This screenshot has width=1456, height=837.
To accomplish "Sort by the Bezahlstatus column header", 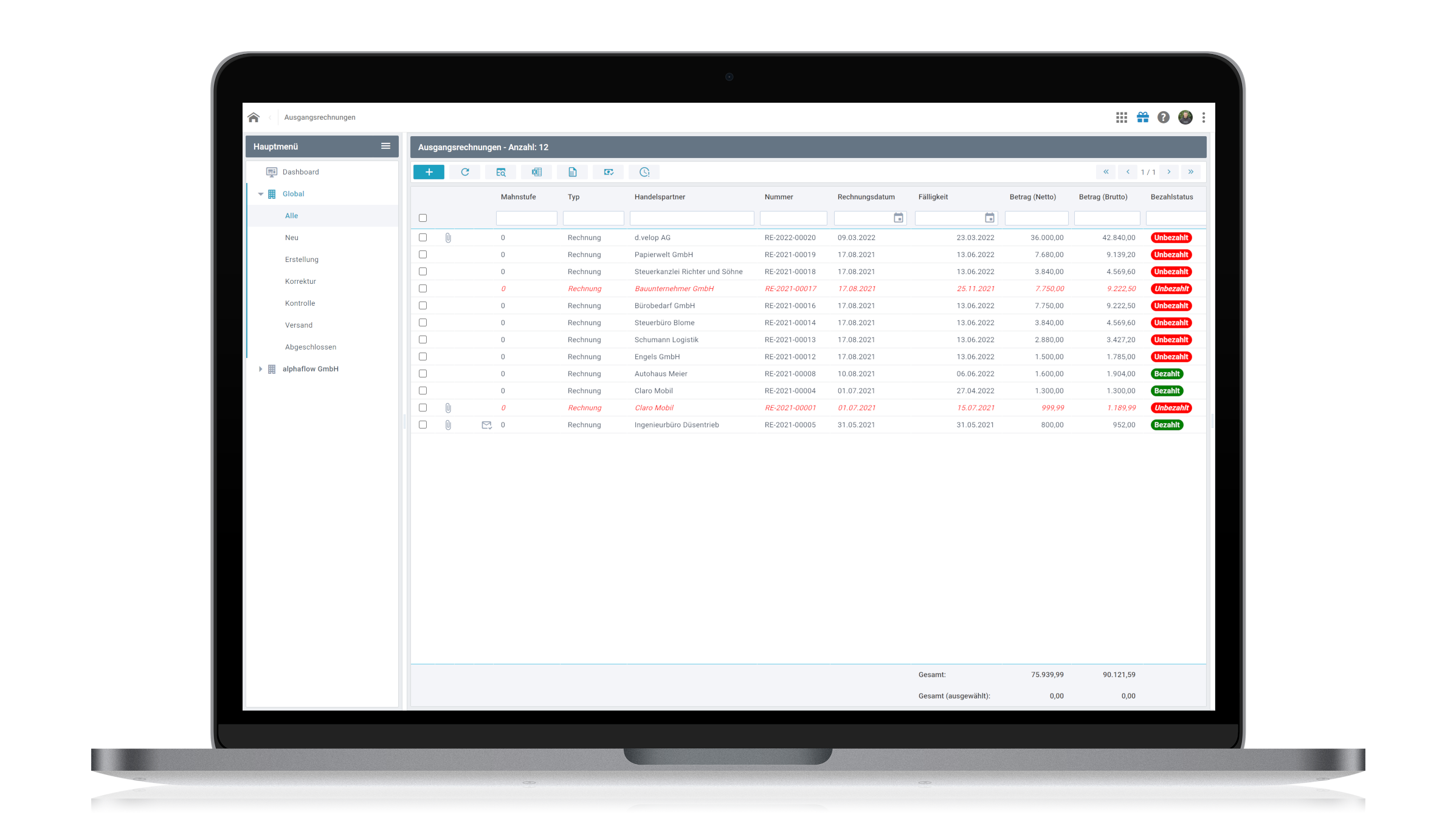I will [1171, 197].
